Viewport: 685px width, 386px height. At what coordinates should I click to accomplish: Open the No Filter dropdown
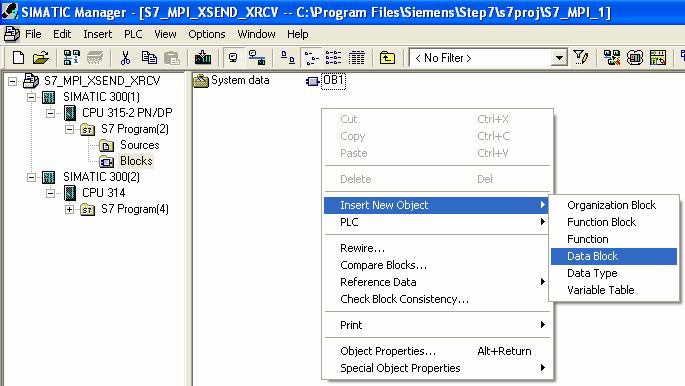[x=559, y=58]
